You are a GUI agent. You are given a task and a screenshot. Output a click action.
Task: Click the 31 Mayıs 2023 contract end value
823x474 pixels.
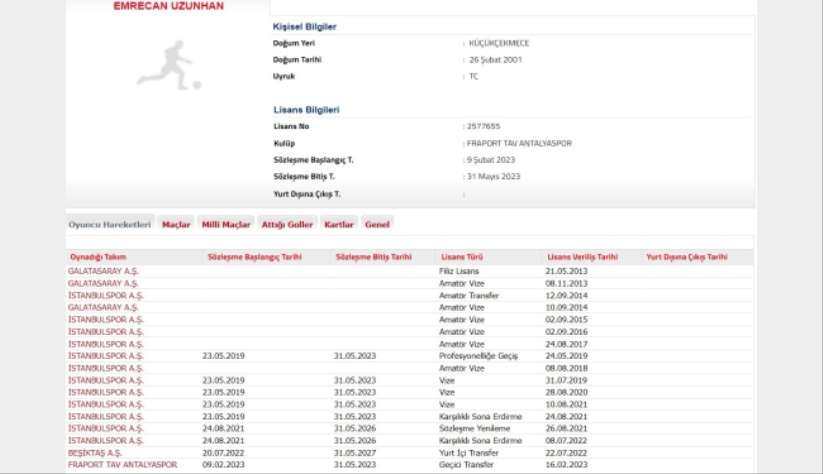493,176
